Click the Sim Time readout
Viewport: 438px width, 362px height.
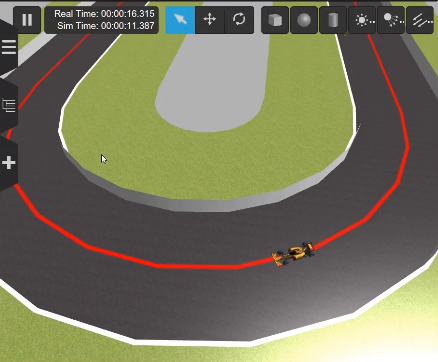click(x=106, y=26)
